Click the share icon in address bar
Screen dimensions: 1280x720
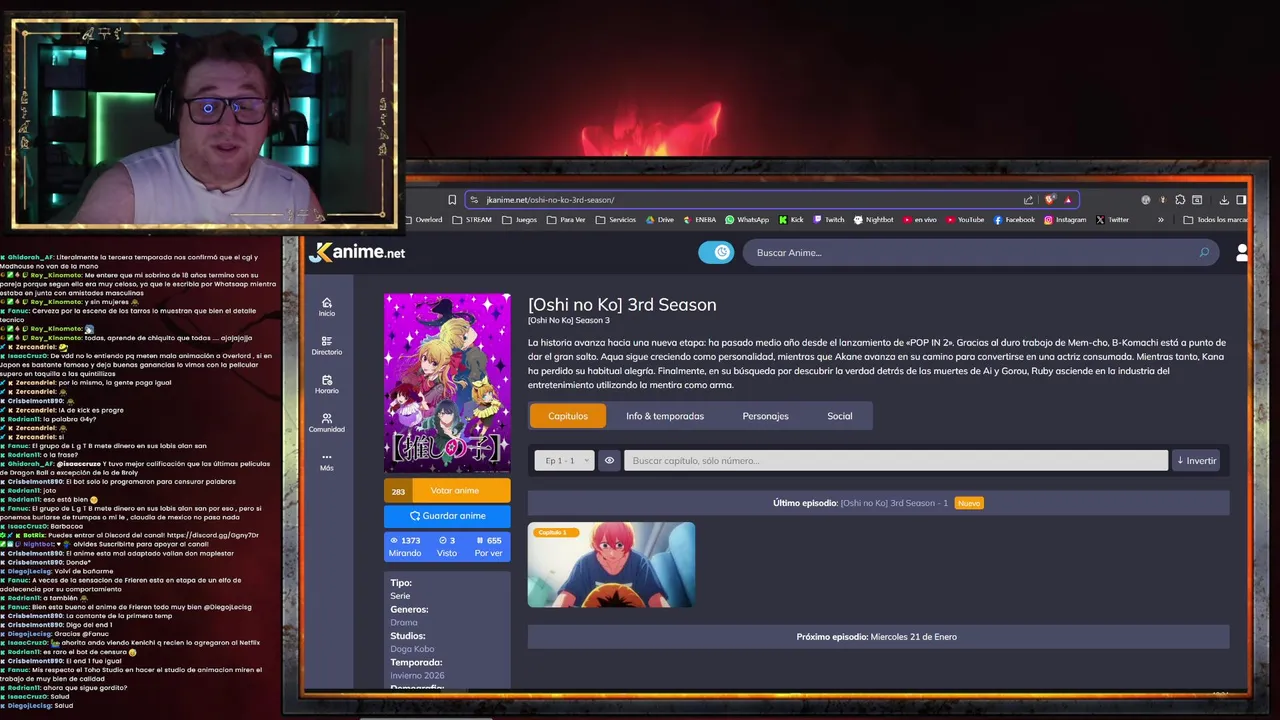click(1028, 200)
